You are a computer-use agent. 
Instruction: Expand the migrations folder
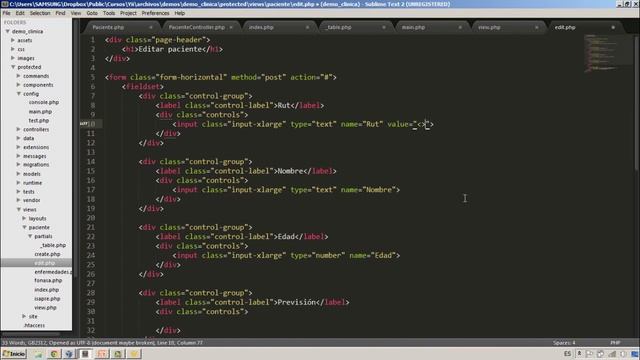point(18,164)
